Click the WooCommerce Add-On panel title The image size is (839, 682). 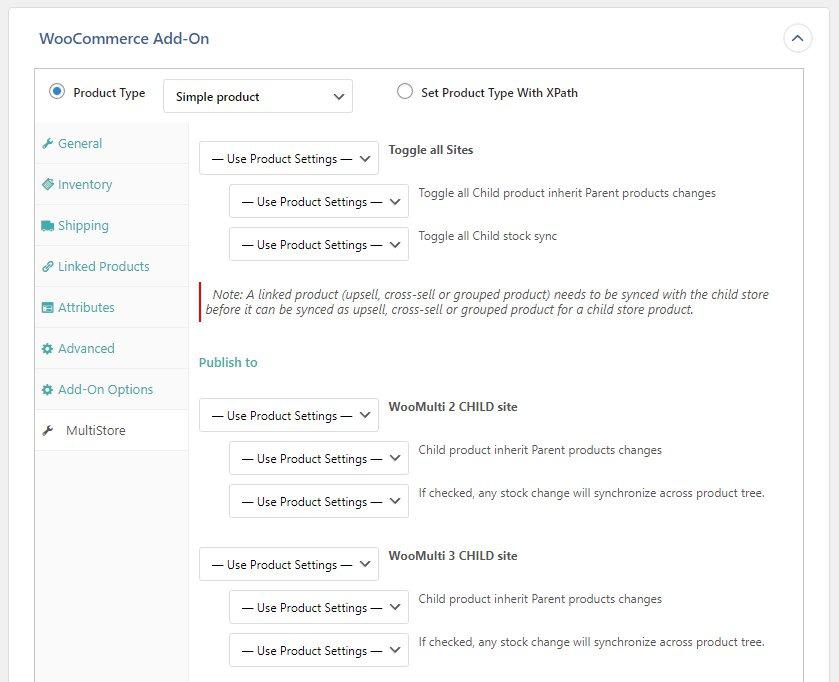[x=124, y=39]
